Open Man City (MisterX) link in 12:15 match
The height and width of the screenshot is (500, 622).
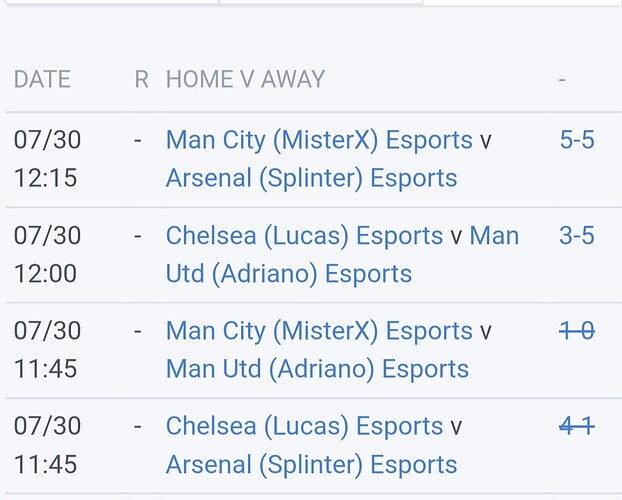318,140
